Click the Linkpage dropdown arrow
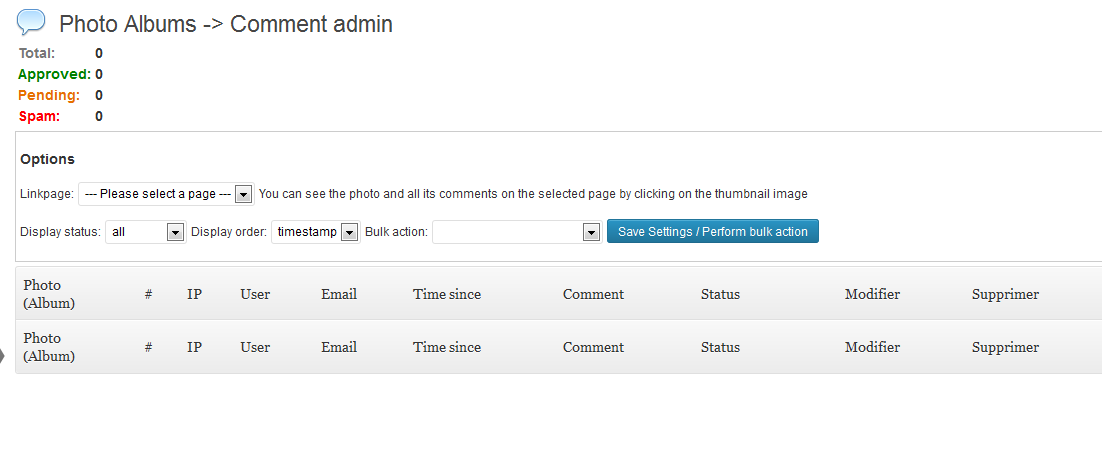1102x450 pixels. (x=243, y=195)
